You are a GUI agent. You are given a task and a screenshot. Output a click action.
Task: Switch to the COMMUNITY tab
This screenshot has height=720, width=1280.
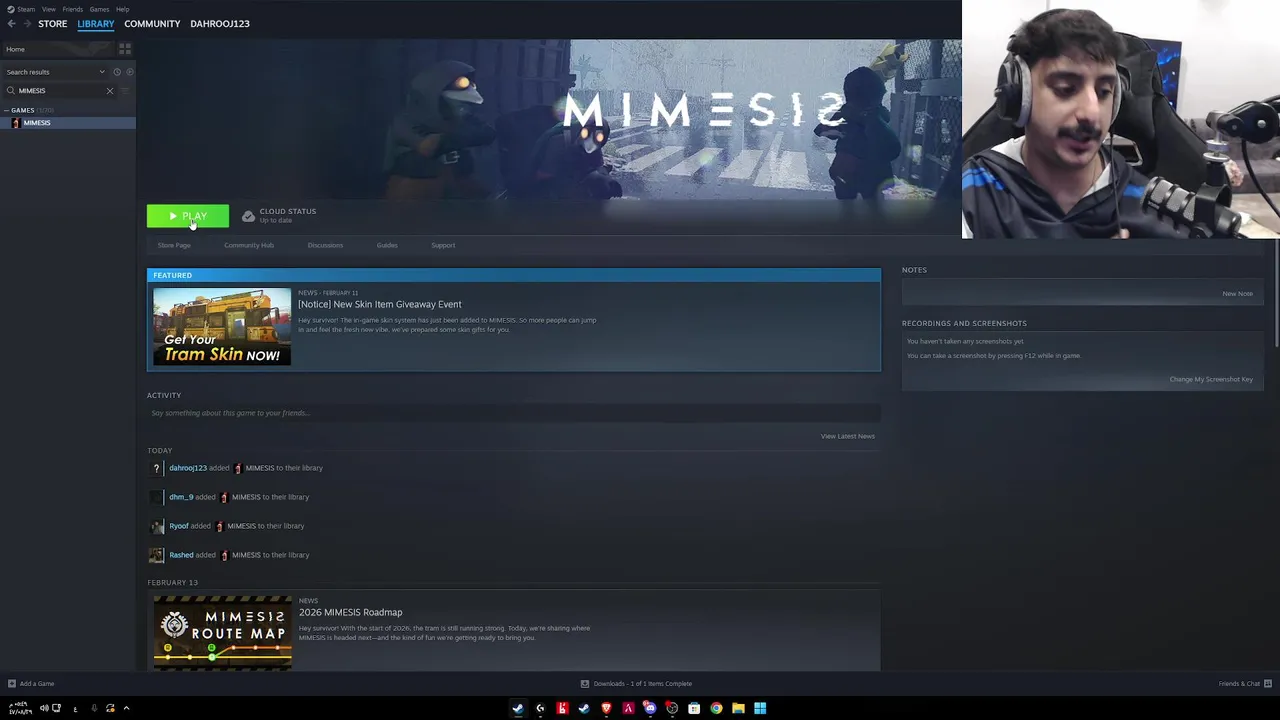152,23
